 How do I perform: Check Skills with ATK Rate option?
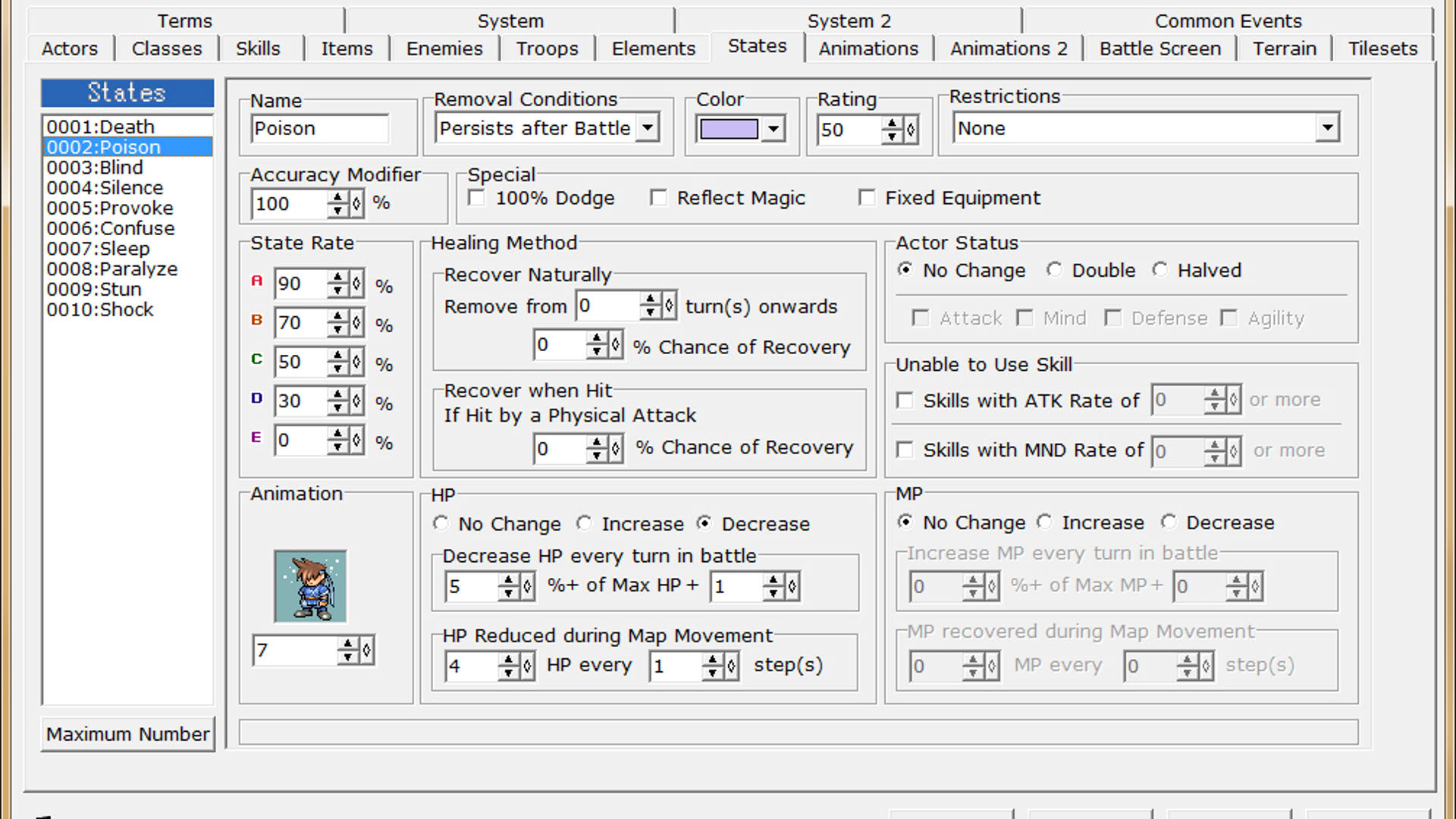coord(905,400)
